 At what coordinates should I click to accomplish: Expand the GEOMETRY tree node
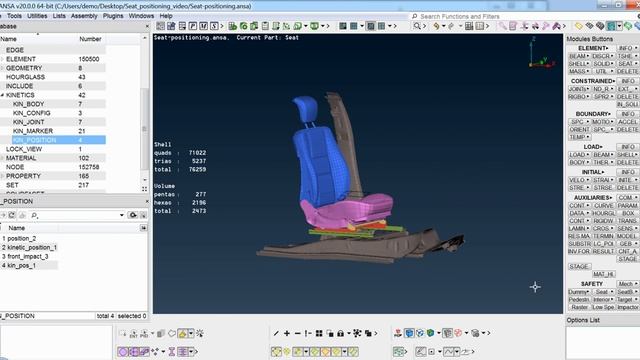[2, 68]
